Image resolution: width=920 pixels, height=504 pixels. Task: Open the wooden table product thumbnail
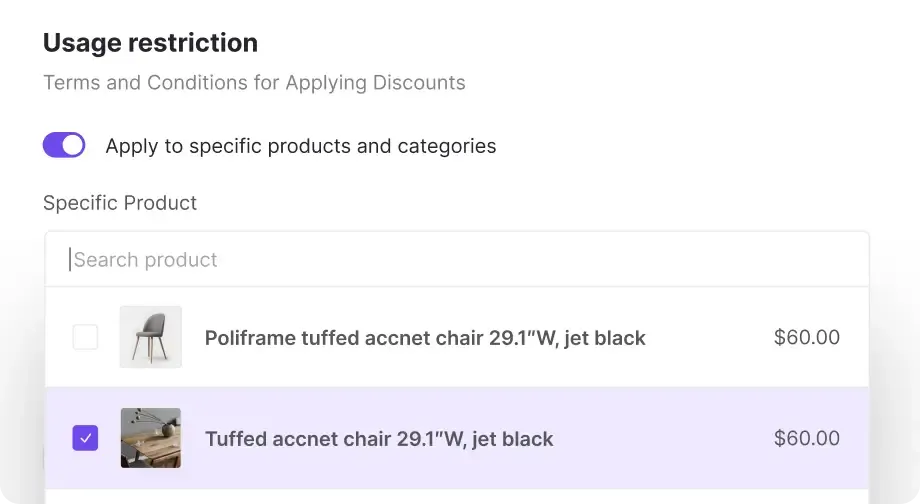pyautogui.click(x=151, y=438)
